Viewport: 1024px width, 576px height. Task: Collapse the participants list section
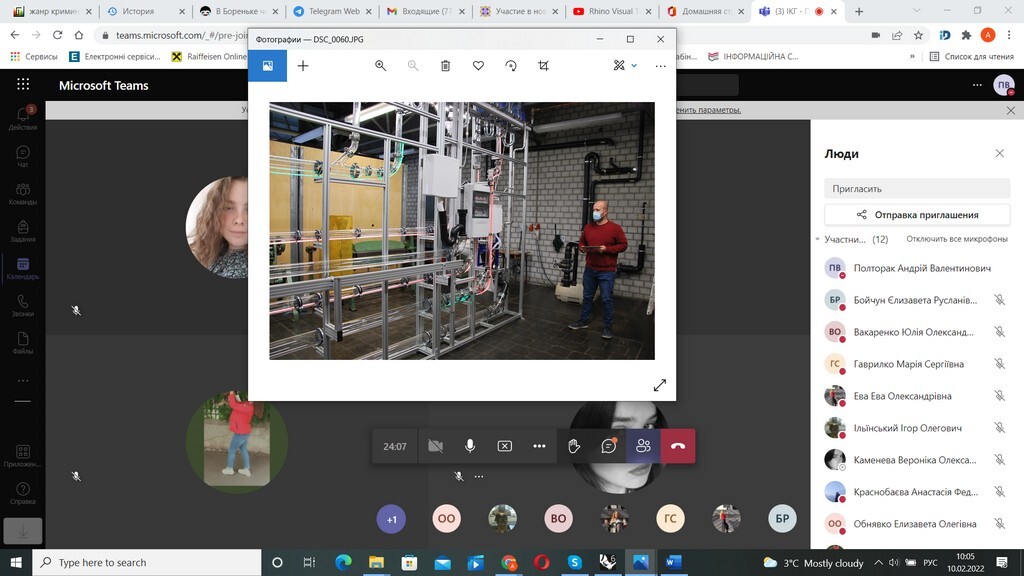tap(818, 239)
